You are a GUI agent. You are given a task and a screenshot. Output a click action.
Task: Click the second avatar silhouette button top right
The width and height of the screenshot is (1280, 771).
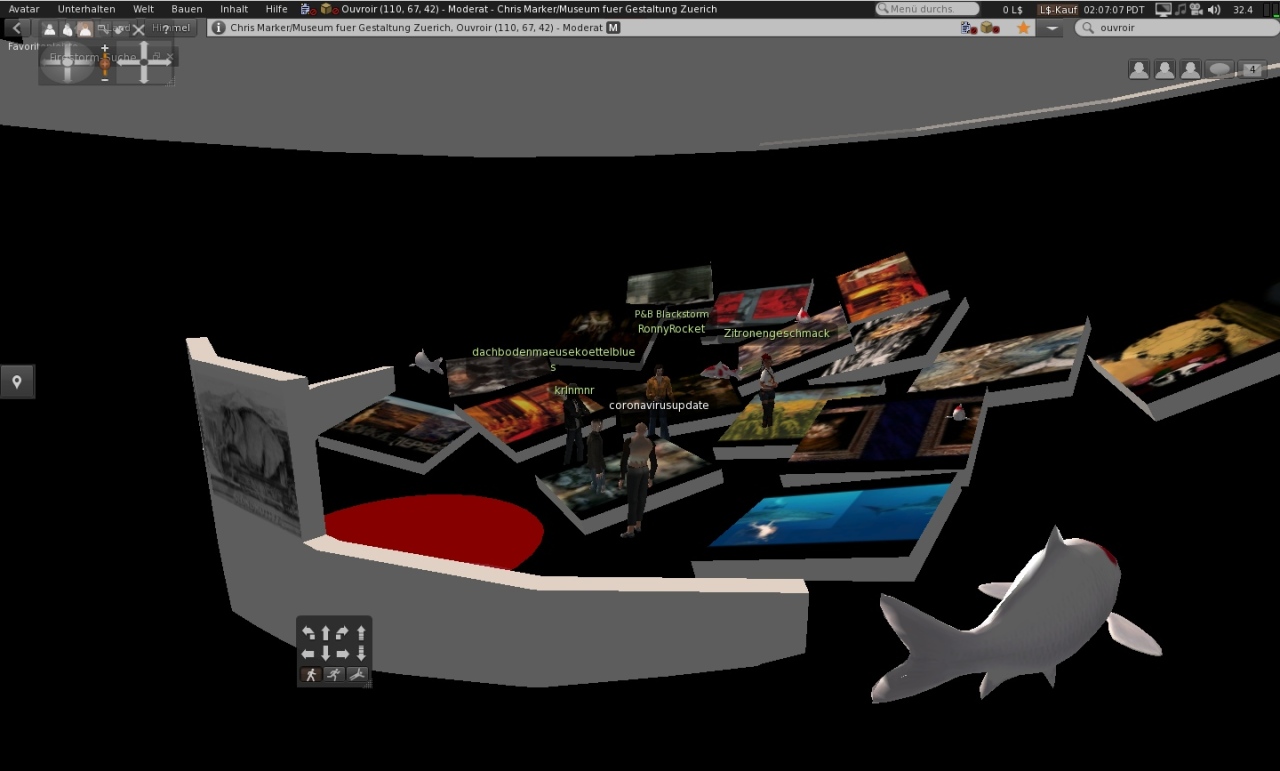(1165, 69)
